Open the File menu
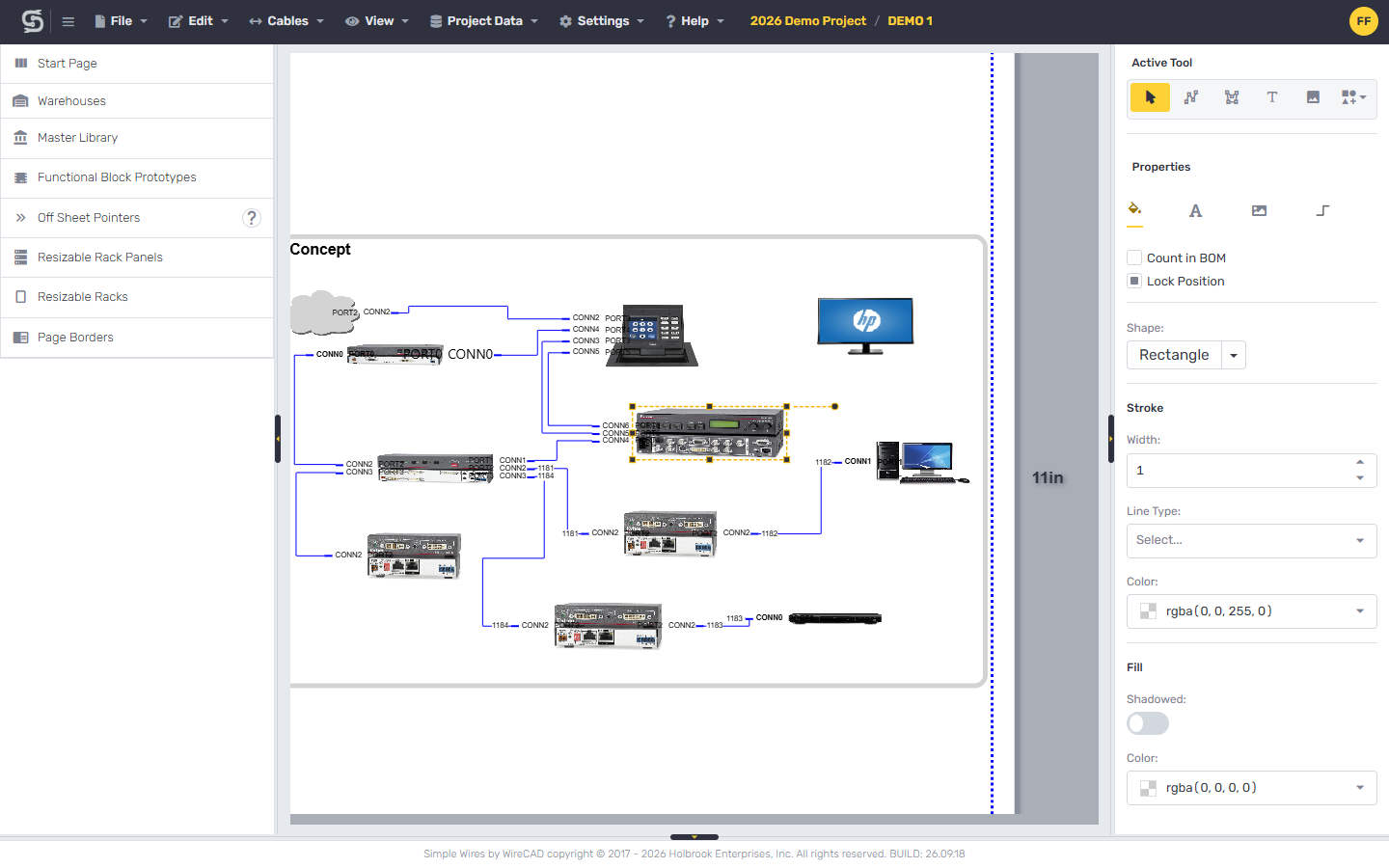Image resolution: width=1389 pixels, height=868 pixels. (121, 21)
